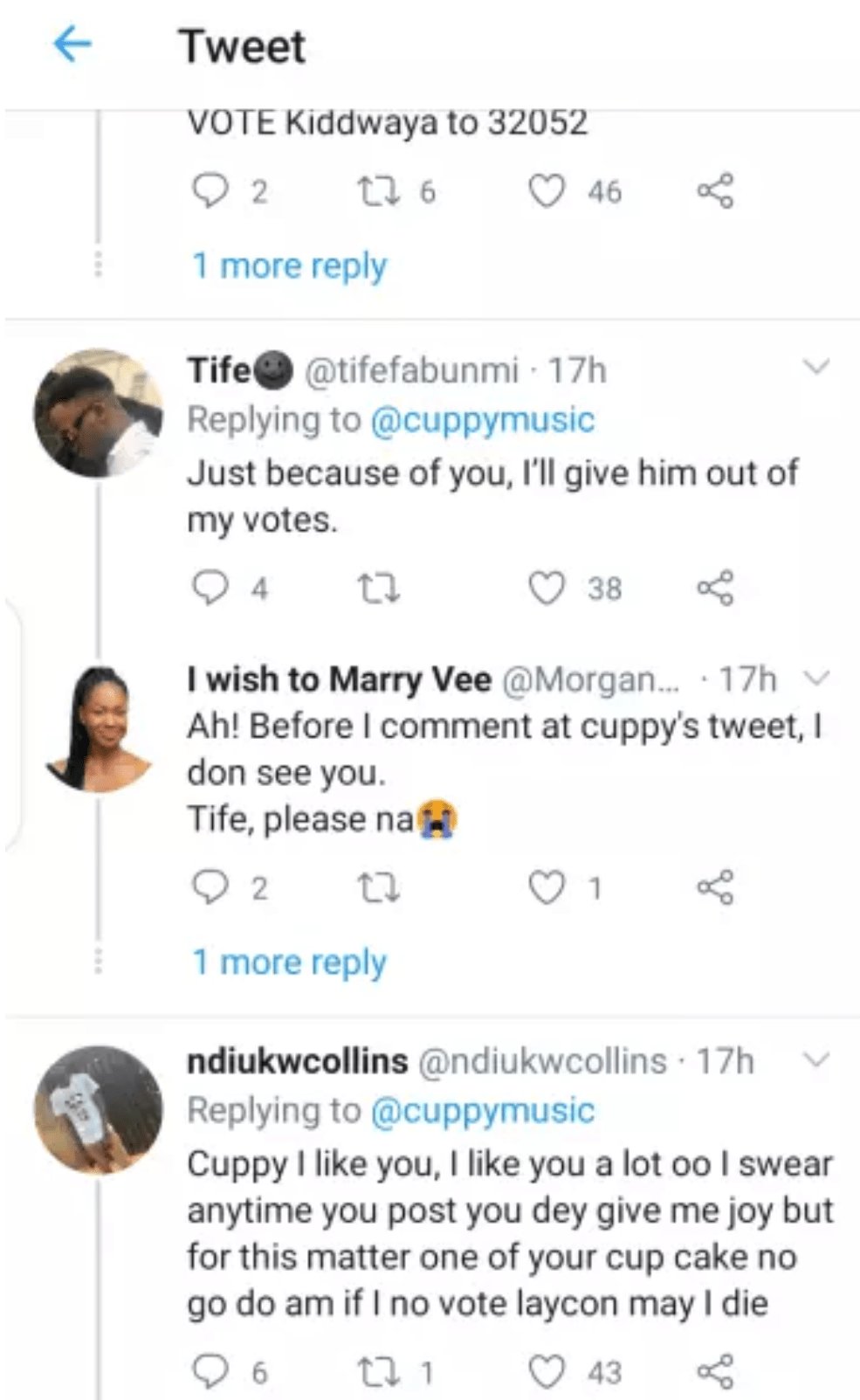Image resolution: width=860 pixels, height=1400 pixels.
Task: Reply to the Kiddwaya vote tweet
Action: [x=210, y=190]
